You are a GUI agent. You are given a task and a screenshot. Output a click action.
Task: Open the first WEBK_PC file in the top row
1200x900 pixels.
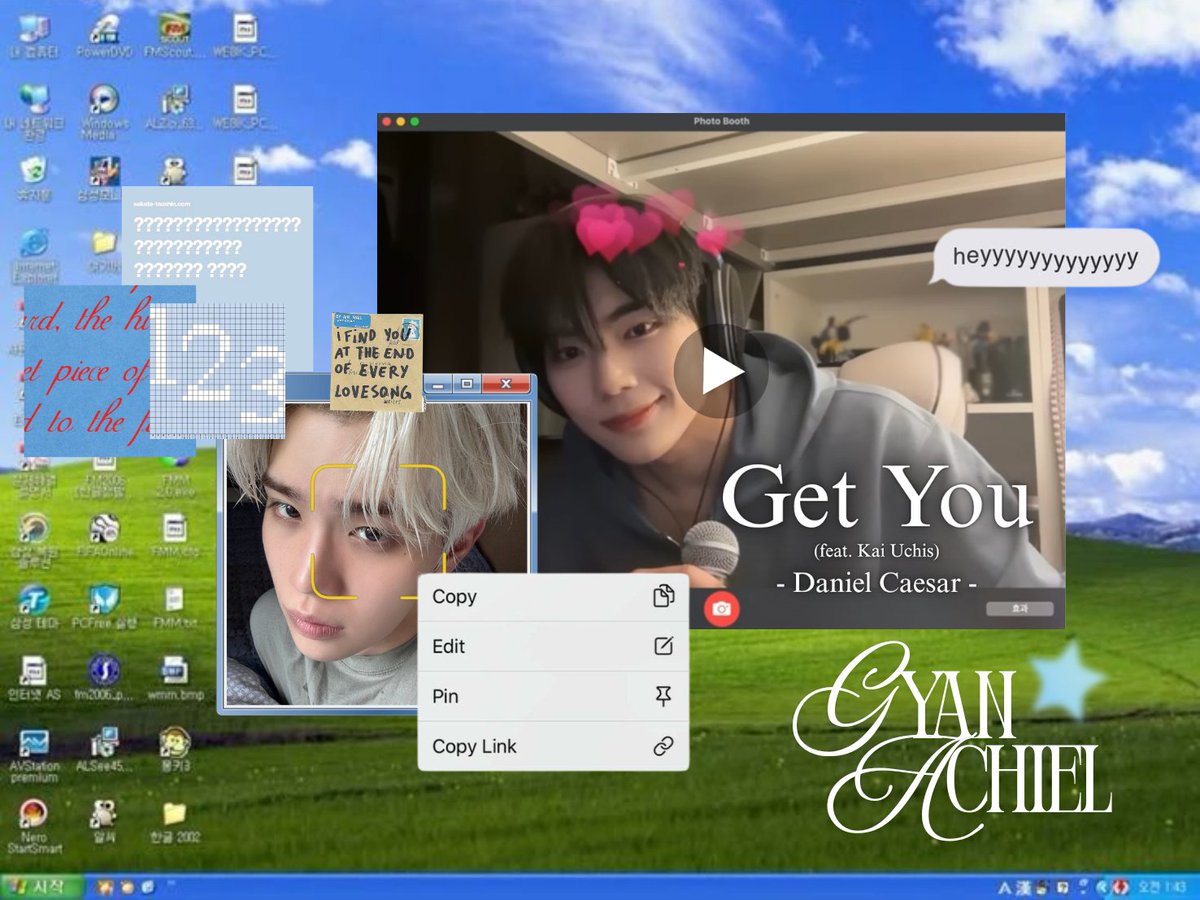pyautogui.click(x=245, y=37)
